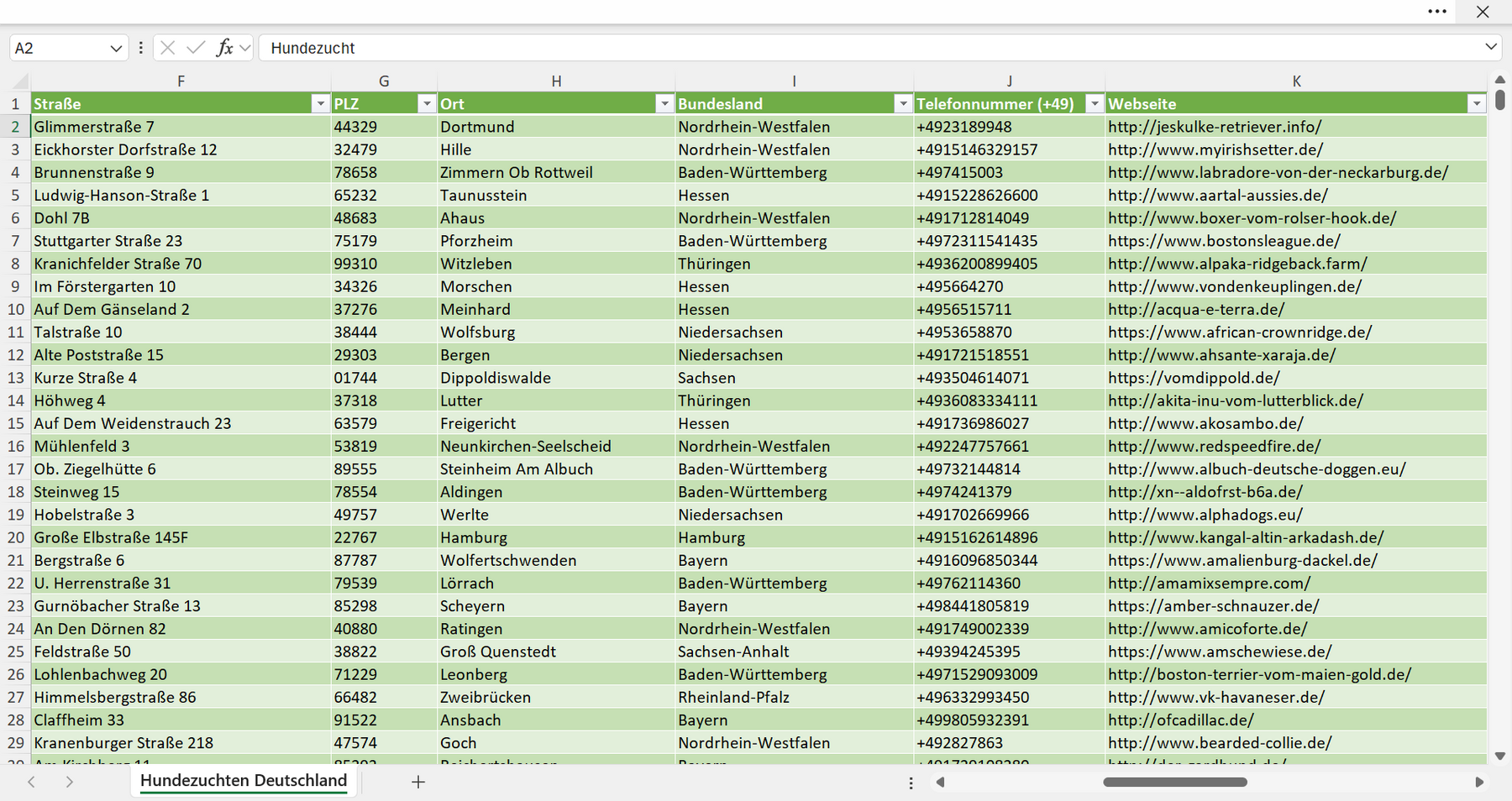Click the vertical scrollbar thumb
Image resolution: width=1512 pixels, height=801 pixels.
tap(1500, 100)
